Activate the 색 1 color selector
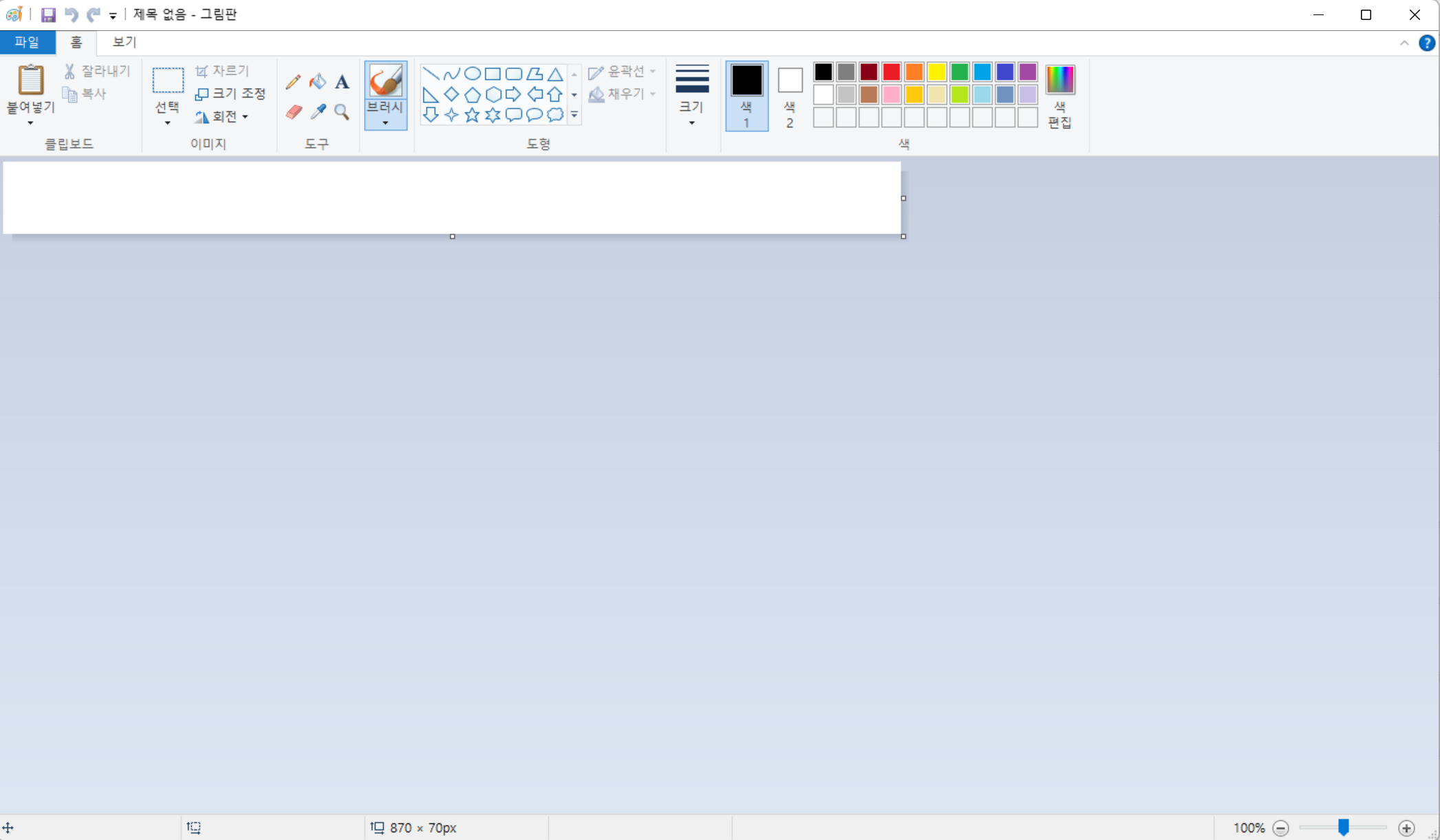This screenshot has height=840, width=1440. (x=746, y=95)
